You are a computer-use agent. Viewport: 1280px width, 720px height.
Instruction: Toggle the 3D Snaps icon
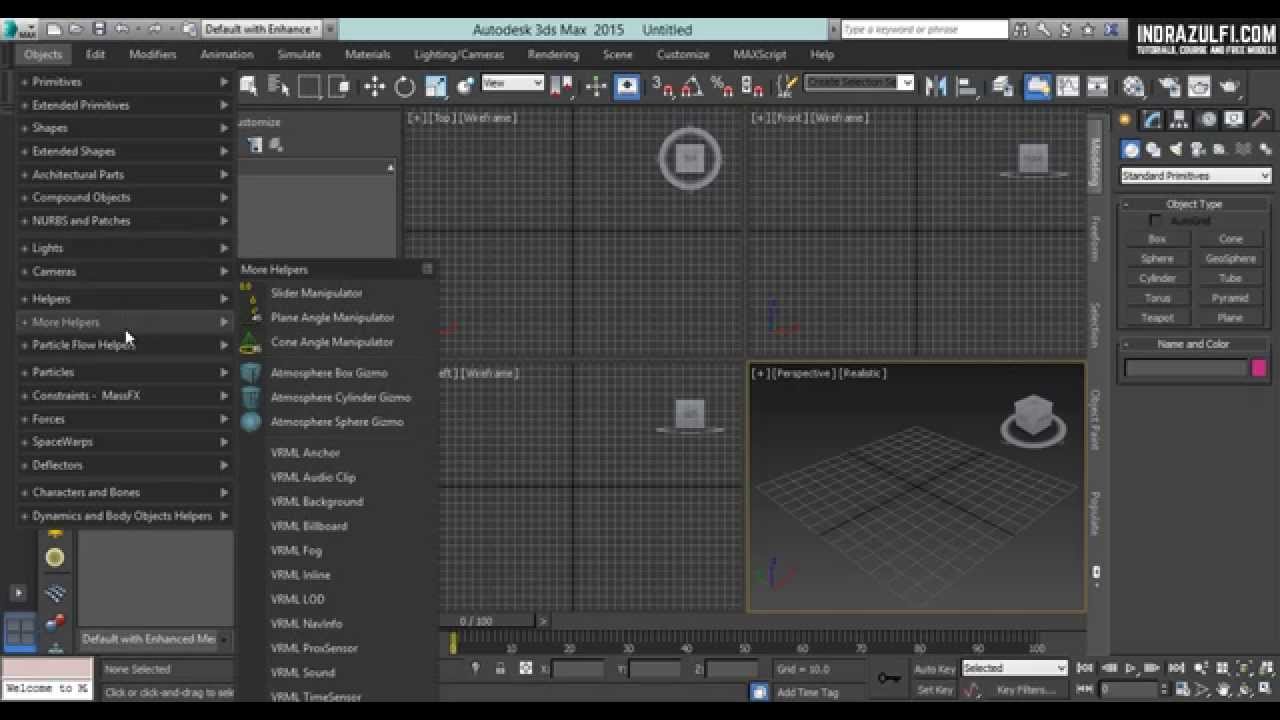pyautogui.click(x=661, y=87)
